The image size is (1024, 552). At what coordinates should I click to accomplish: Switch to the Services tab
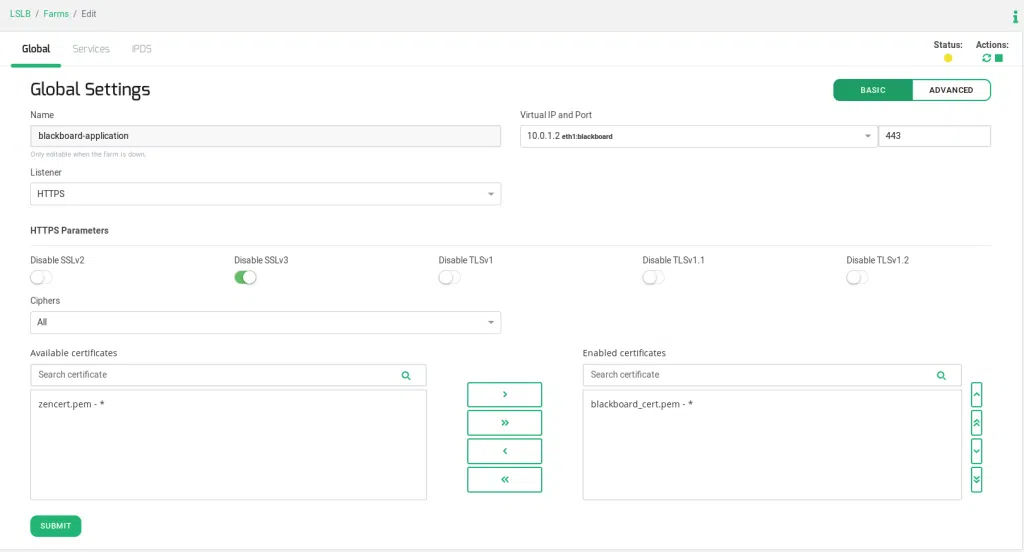[91, 48]
